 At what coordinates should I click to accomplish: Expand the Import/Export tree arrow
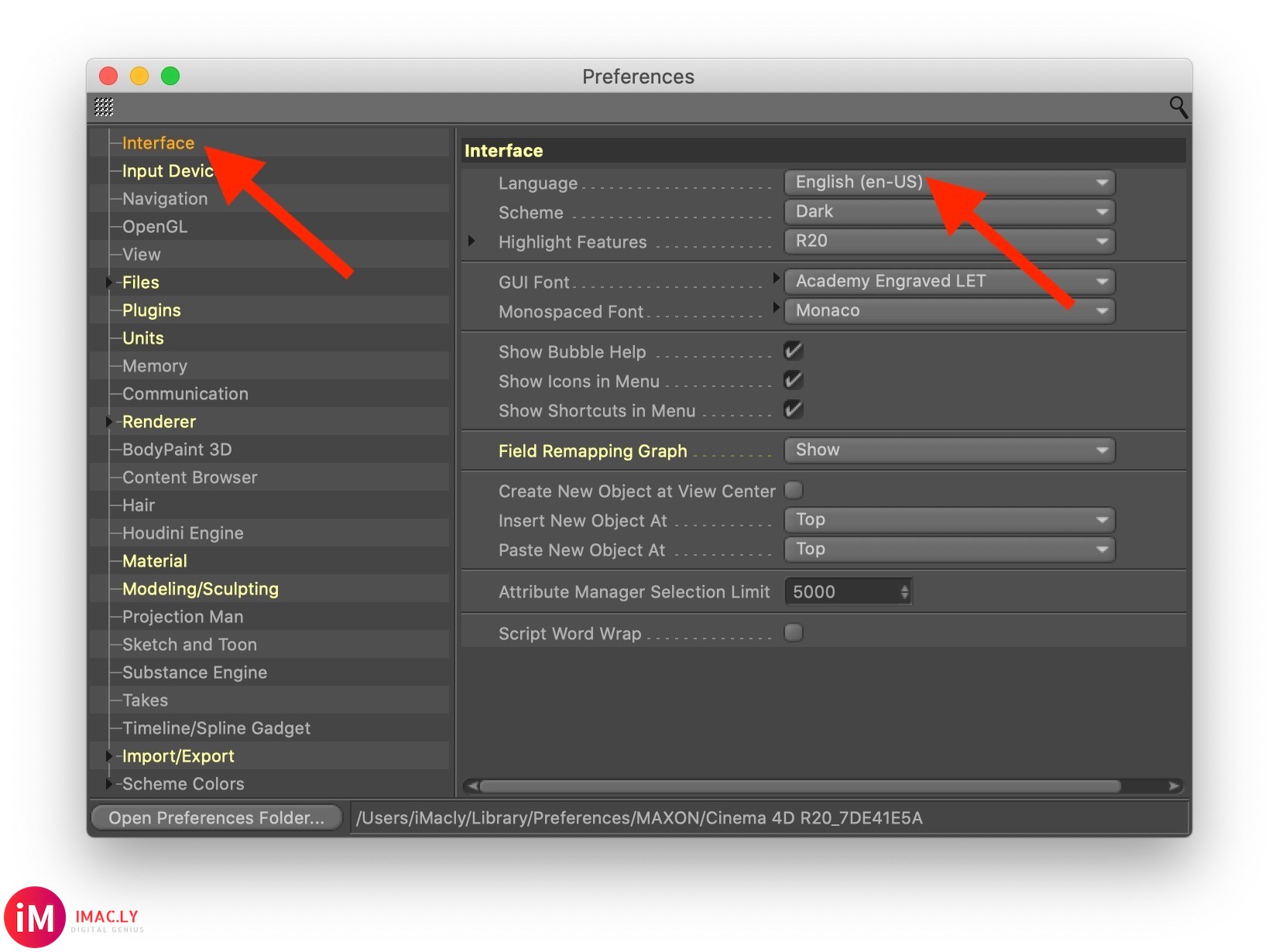point(109,756)
